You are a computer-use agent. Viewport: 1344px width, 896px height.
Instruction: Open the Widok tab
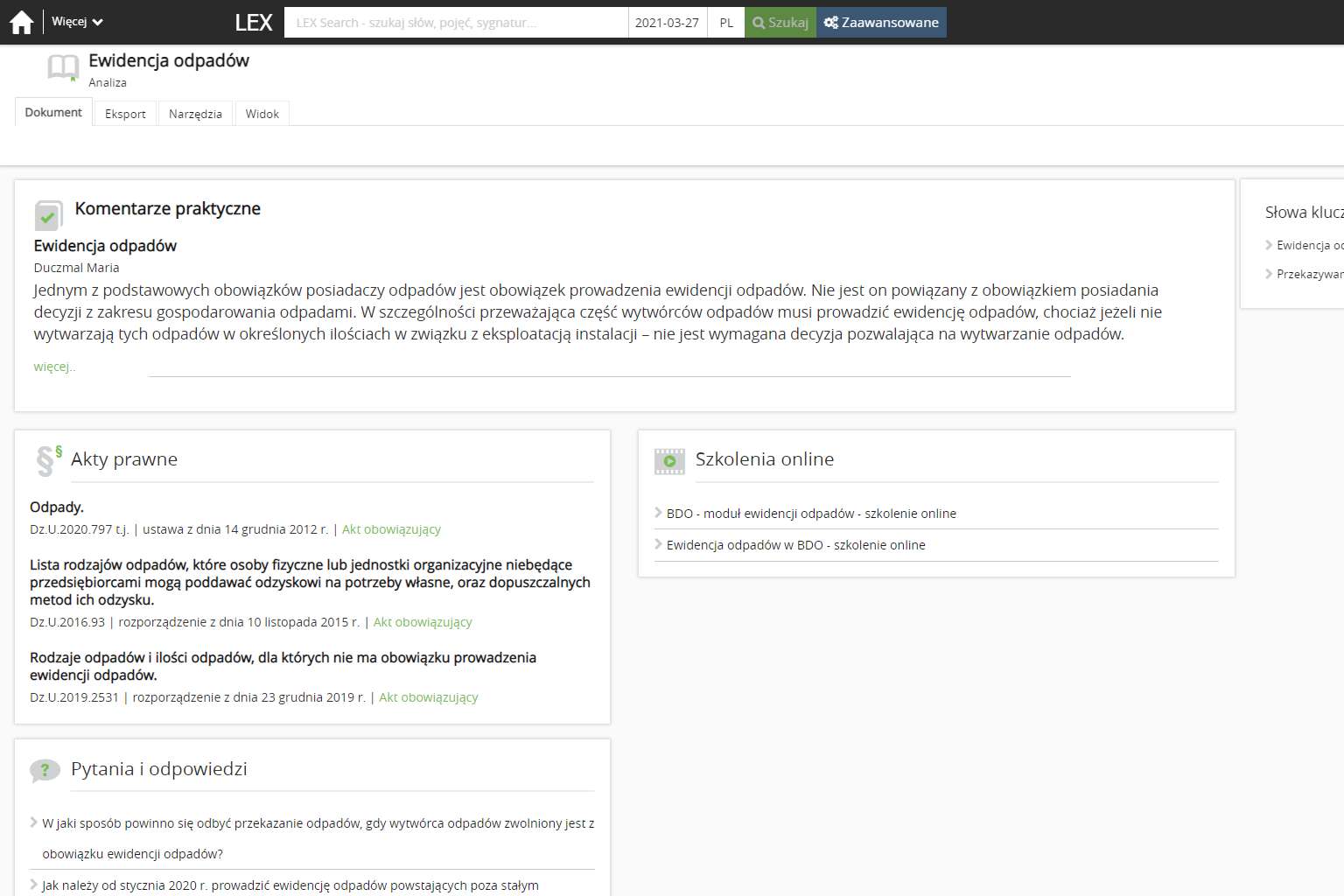pos(262,114)
